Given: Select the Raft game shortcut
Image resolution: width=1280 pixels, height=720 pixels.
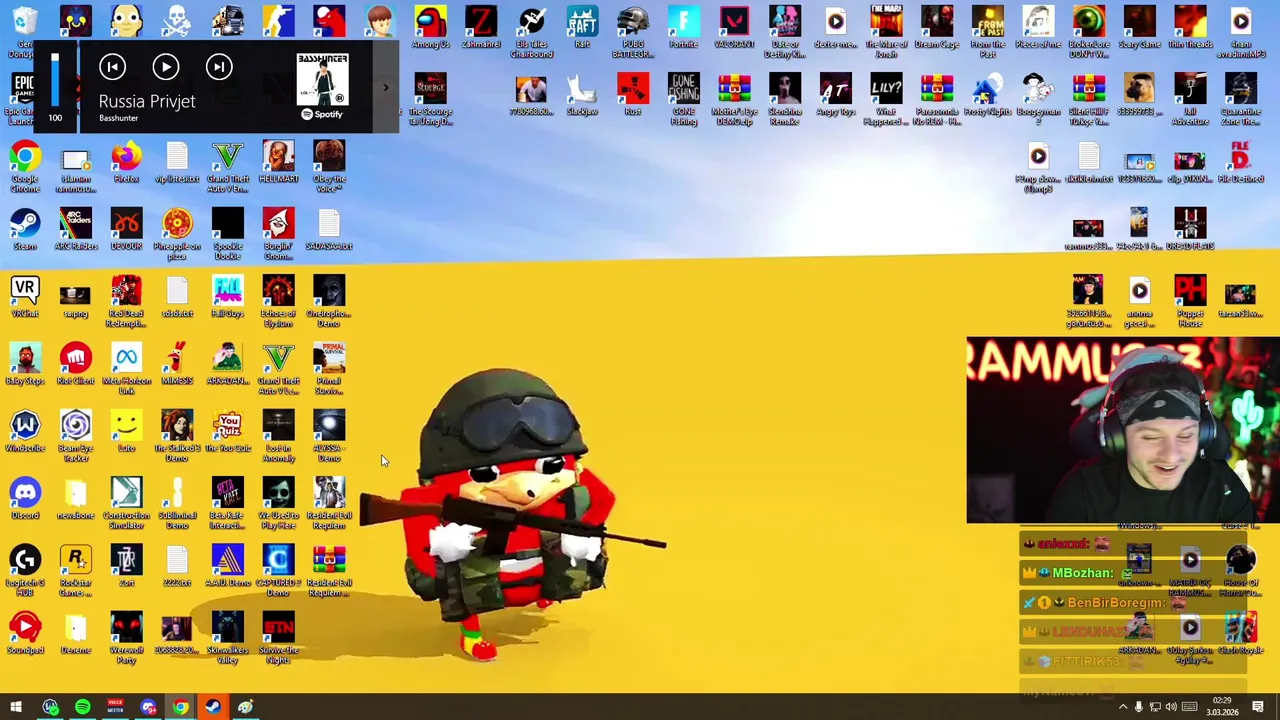Looking at the screenshot, I should [582, 28].
